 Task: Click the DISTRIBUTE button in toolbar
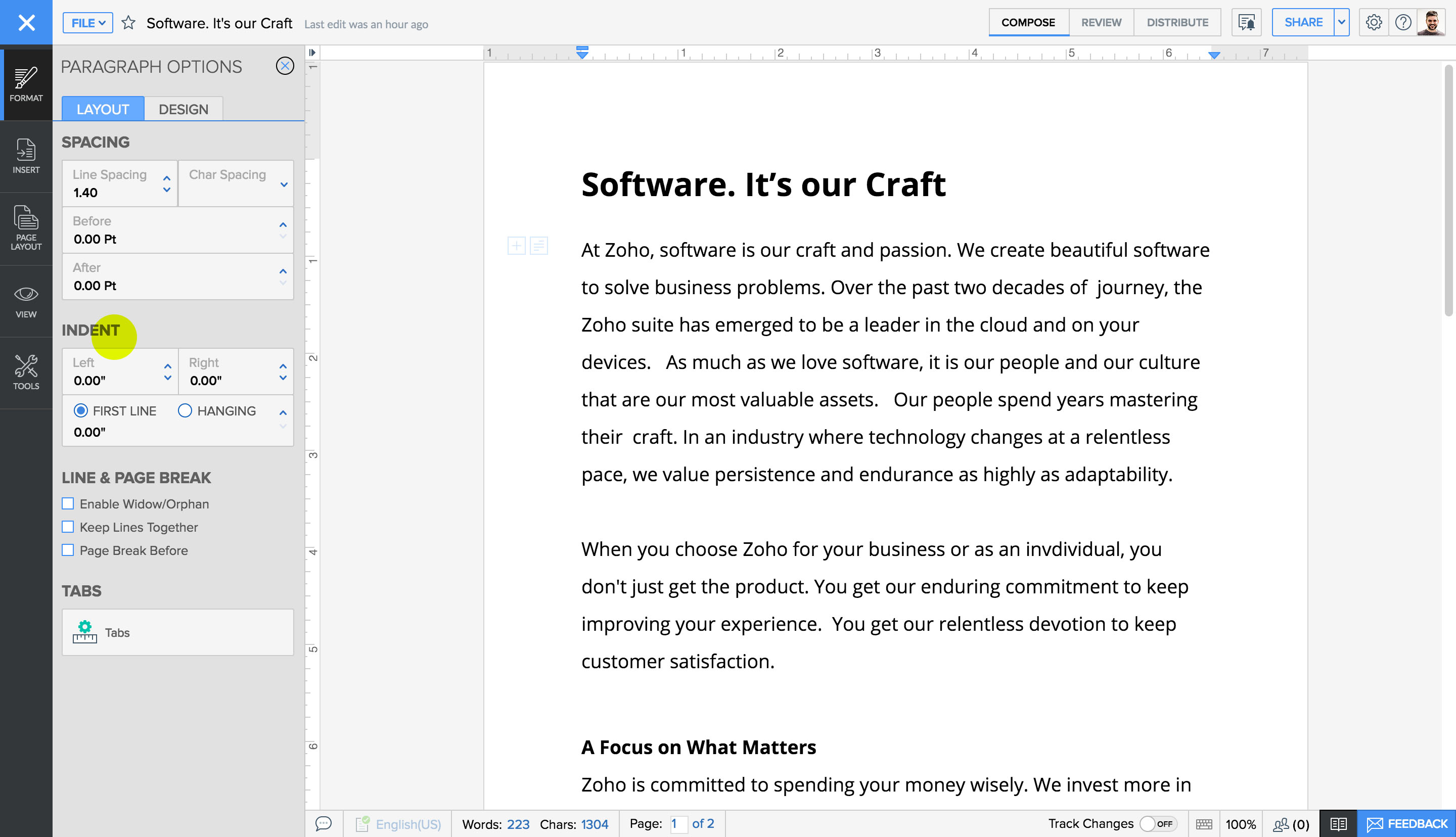pos(1176,22)
